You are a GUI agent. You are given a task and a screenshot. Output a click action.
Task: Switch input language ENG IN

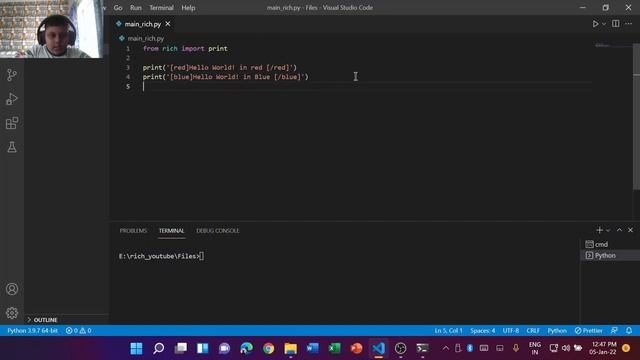click(535, 348)
